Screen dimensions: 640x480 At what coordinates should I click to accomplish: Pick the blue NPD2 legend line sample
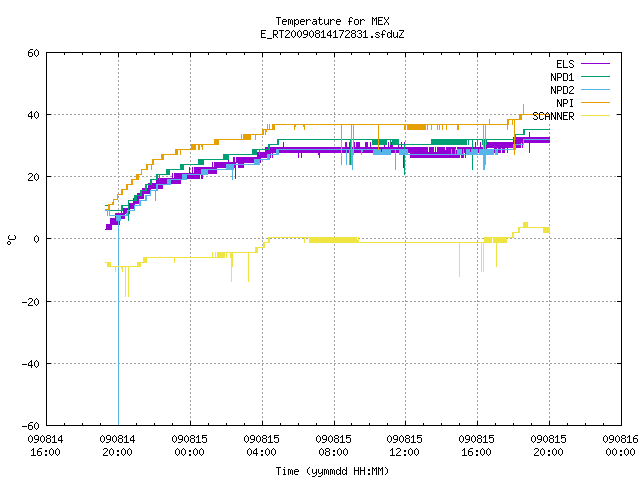point(595,89)
